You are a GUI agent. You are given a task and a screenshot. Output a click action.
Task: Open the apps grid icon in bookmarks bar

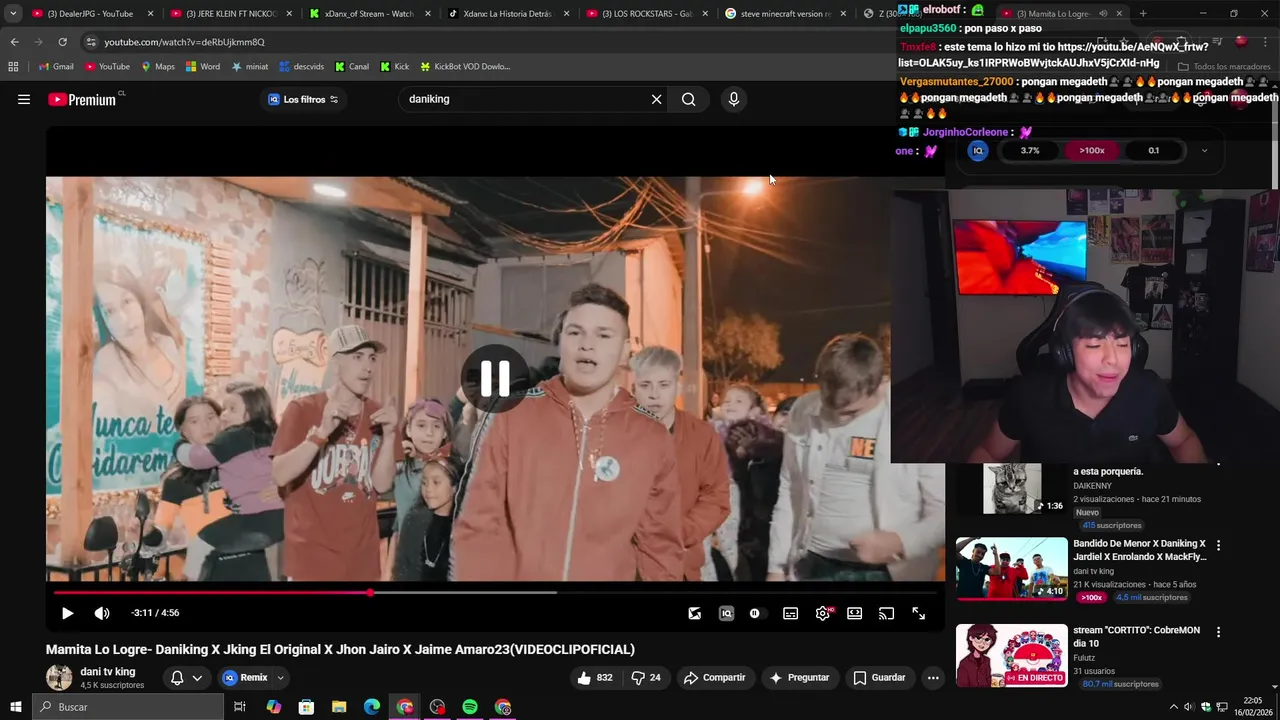tap(13, 66)
